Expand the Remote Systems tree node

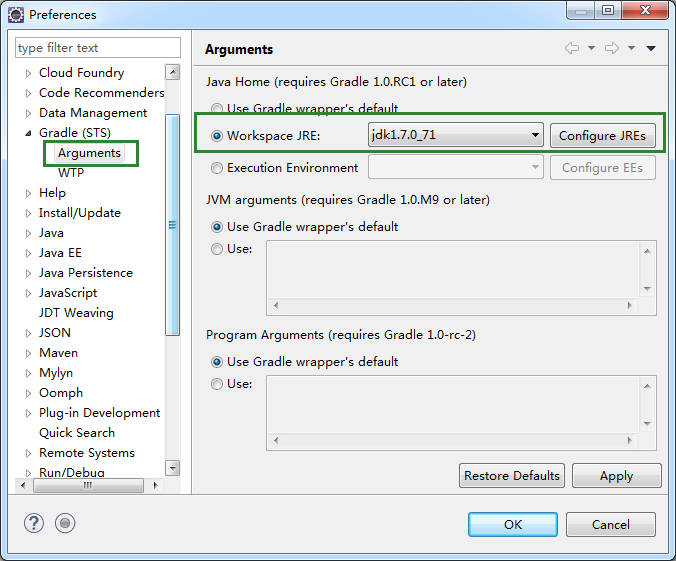pos(28,453)
